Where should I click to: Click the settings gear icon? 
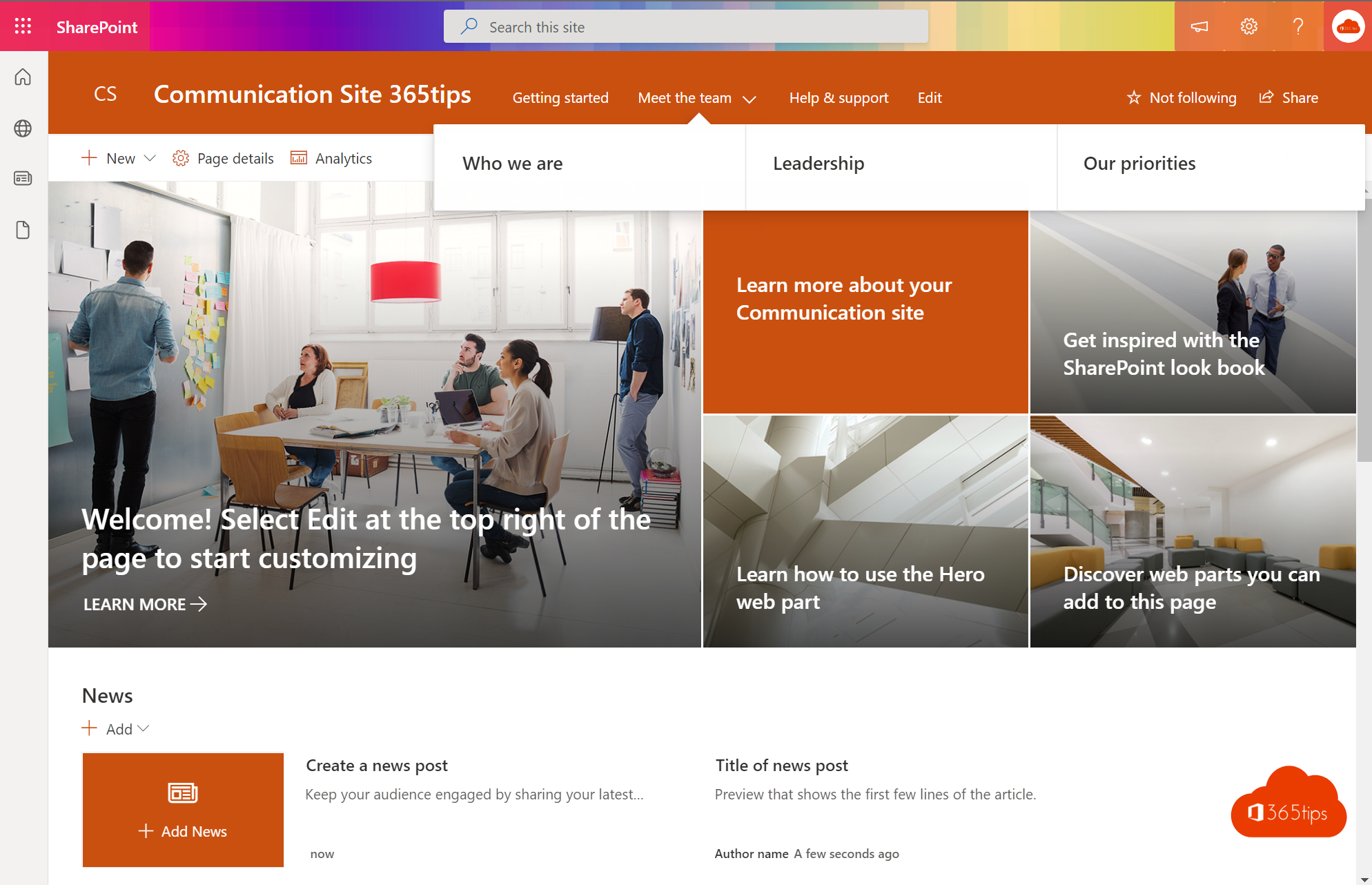coord(1249,26)
